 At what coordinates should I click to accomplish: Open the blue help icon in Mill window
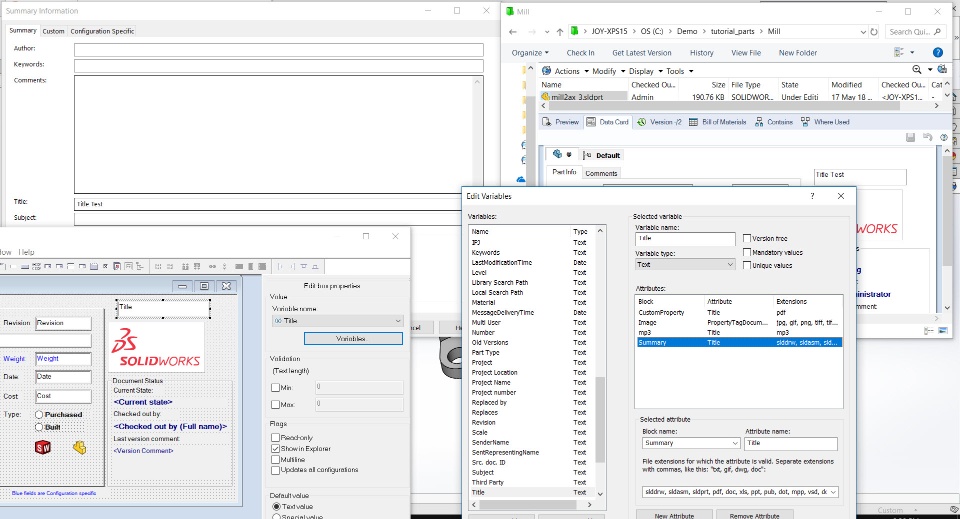937,53
